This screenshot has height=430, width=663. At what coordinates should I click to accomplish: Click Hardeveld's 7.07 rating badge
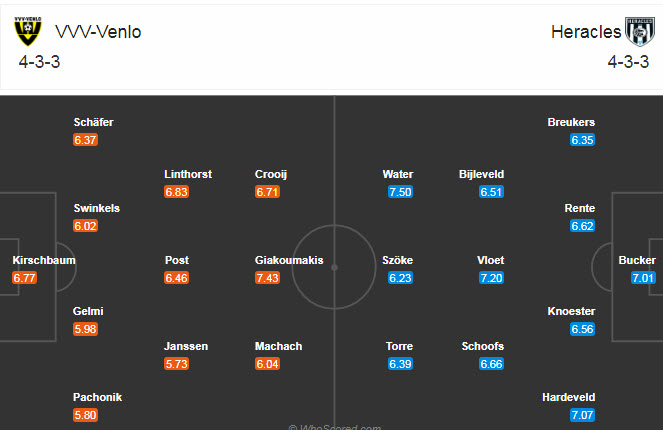583,414
